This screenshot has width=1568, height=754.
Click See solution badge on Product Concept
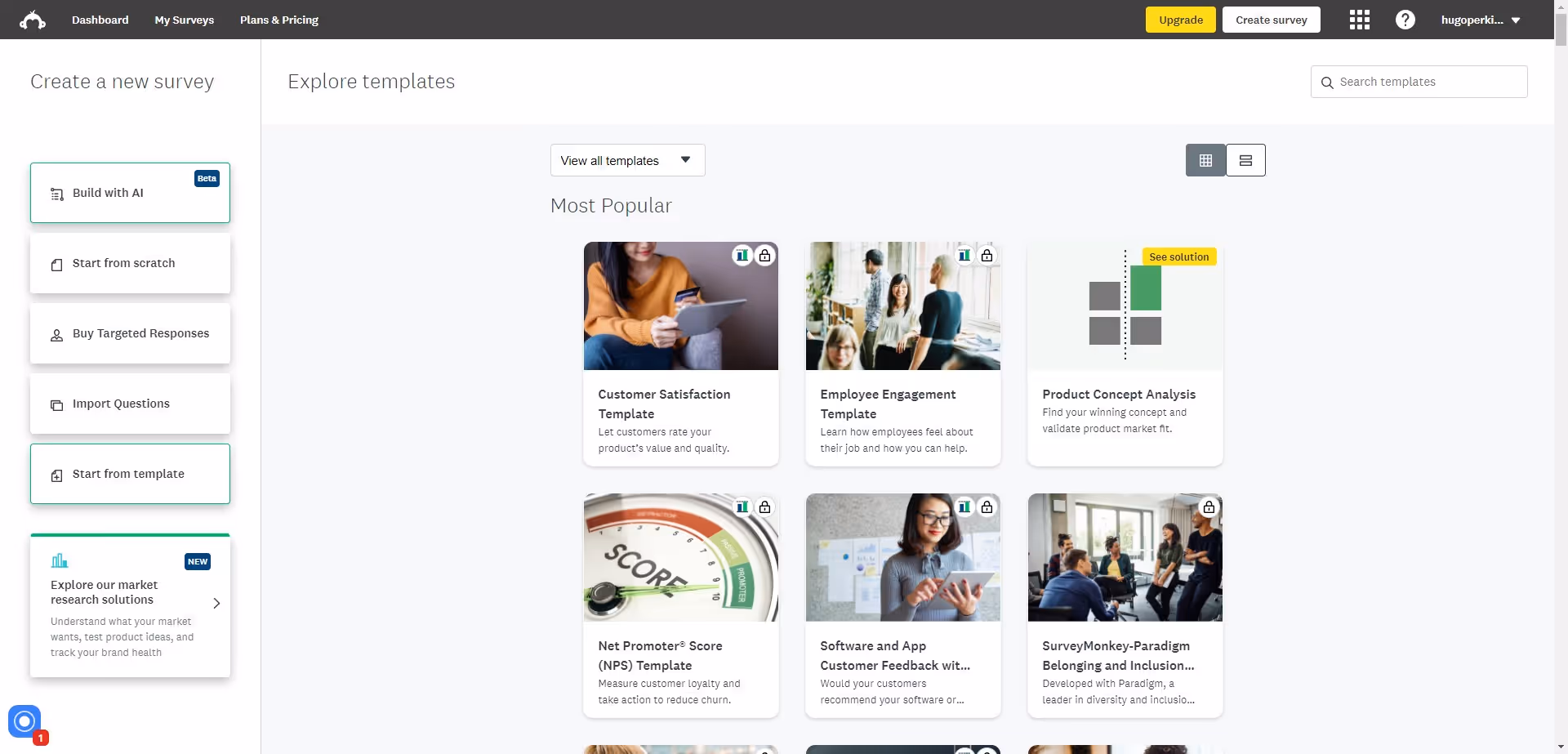tap(1179, 257)
